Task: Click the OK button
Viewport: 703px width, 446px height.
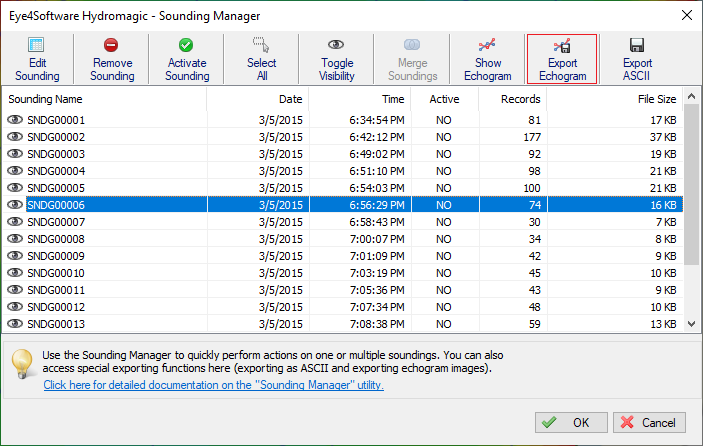Action: point(571,422)
